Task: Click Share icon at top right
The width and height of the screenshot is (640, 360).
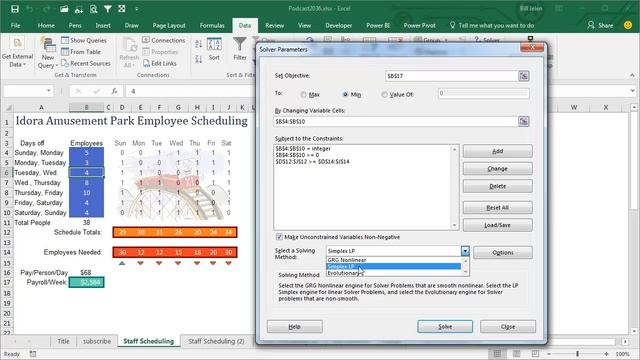Action: click(600, 25)
